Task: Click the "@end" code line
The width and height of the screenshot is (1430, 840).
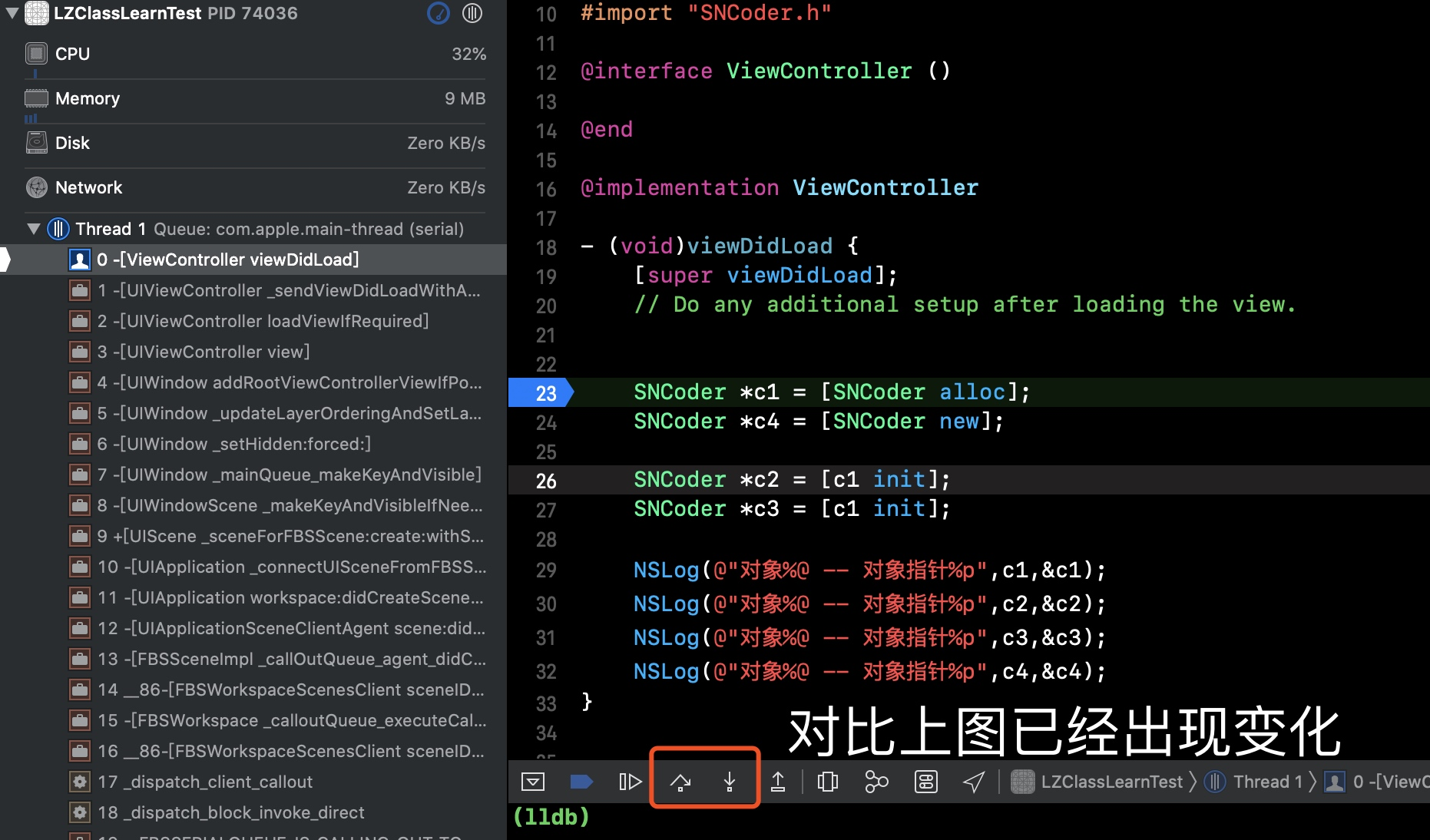Action: (x=607, y=130)
